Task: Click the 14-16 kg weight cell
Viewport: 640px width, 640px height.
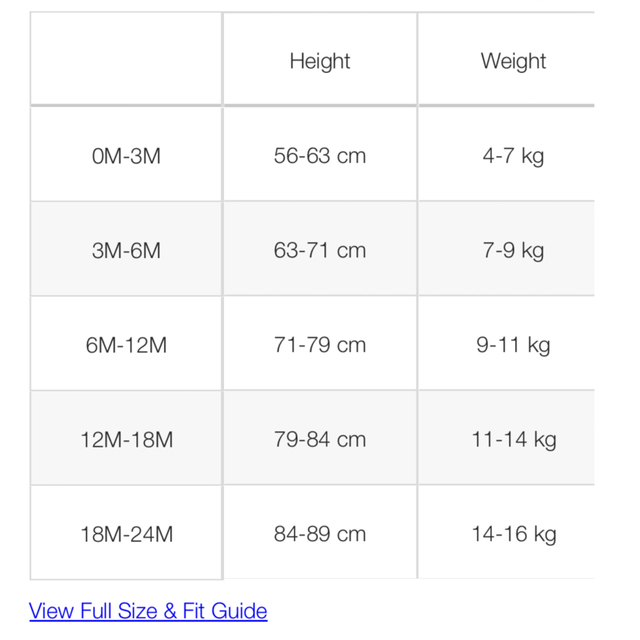Action: 507,533
